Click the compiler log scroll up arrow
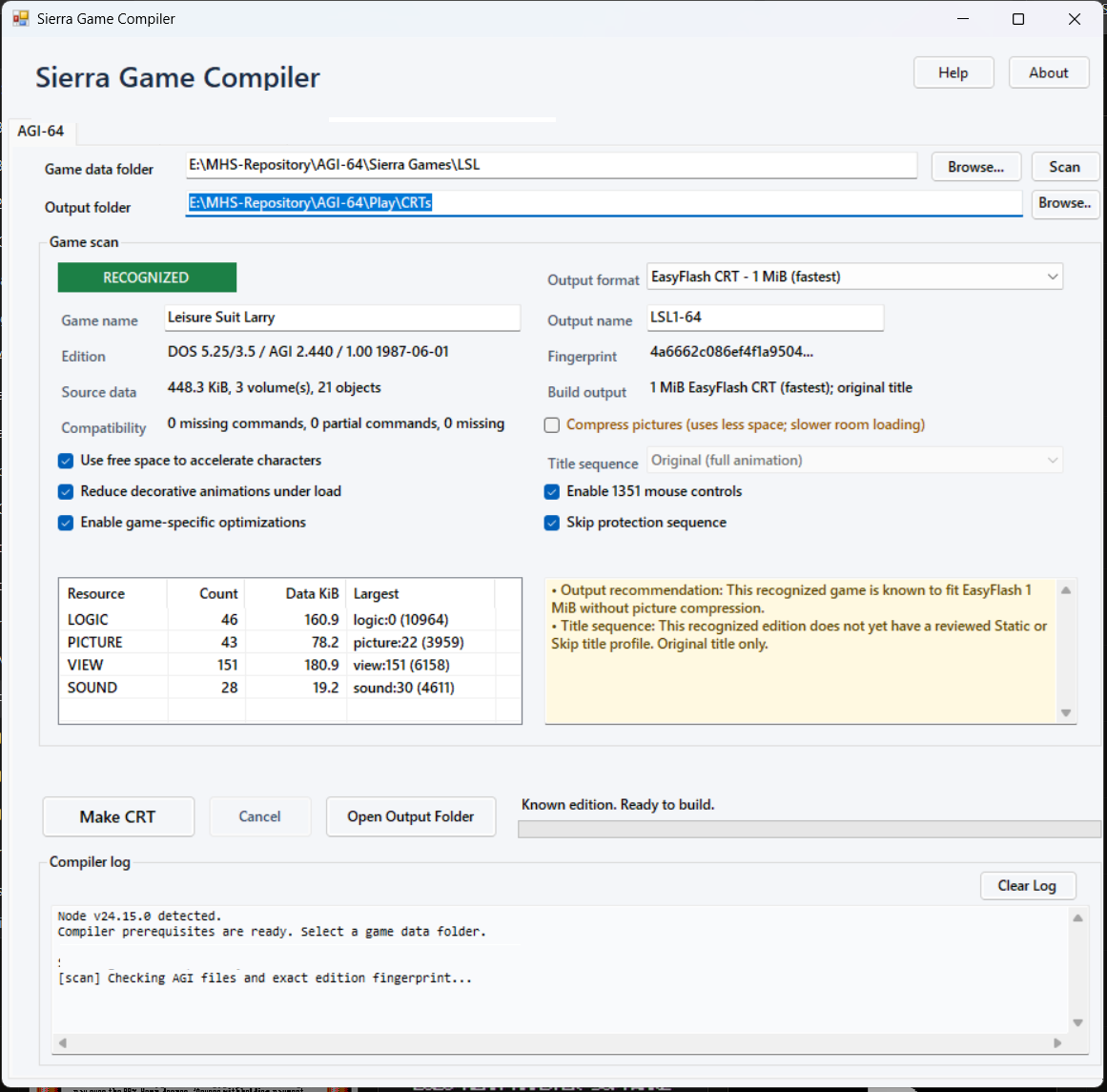Image resolution: width=1107 pixels, height=1092 pixels. [x=1077, y=918]
